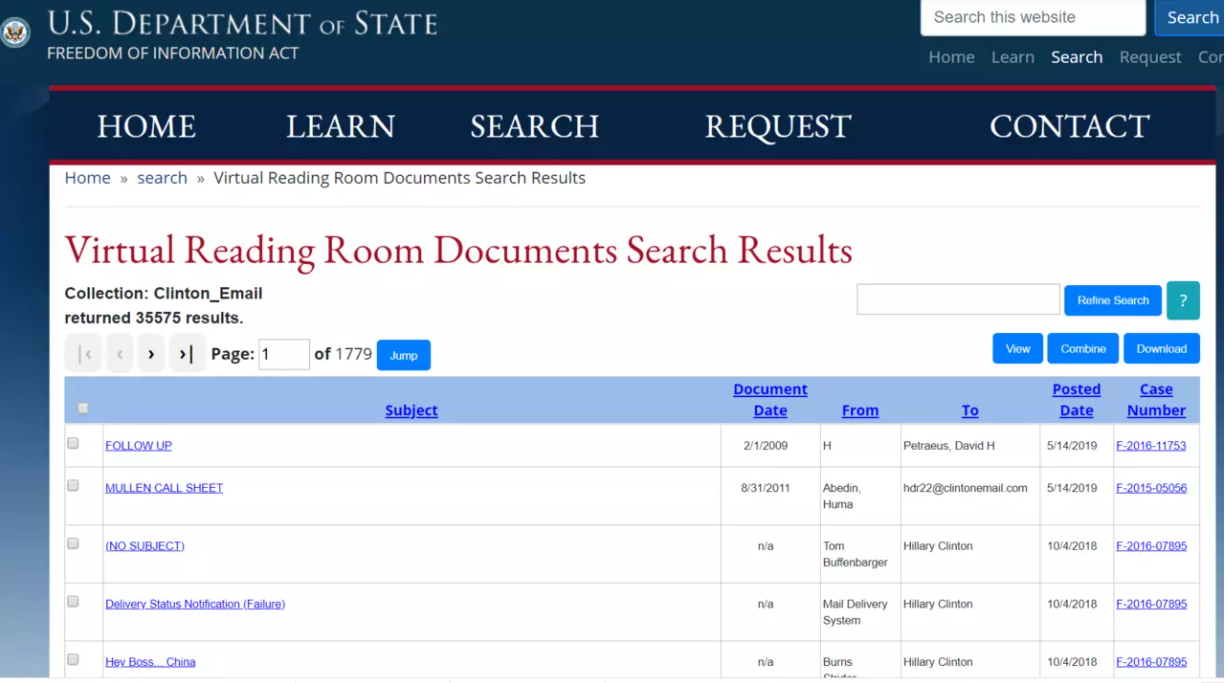Viewport: 1226px width, 683px height.
Task: Click the blue Jump button
Action: (x=404, y=355)
